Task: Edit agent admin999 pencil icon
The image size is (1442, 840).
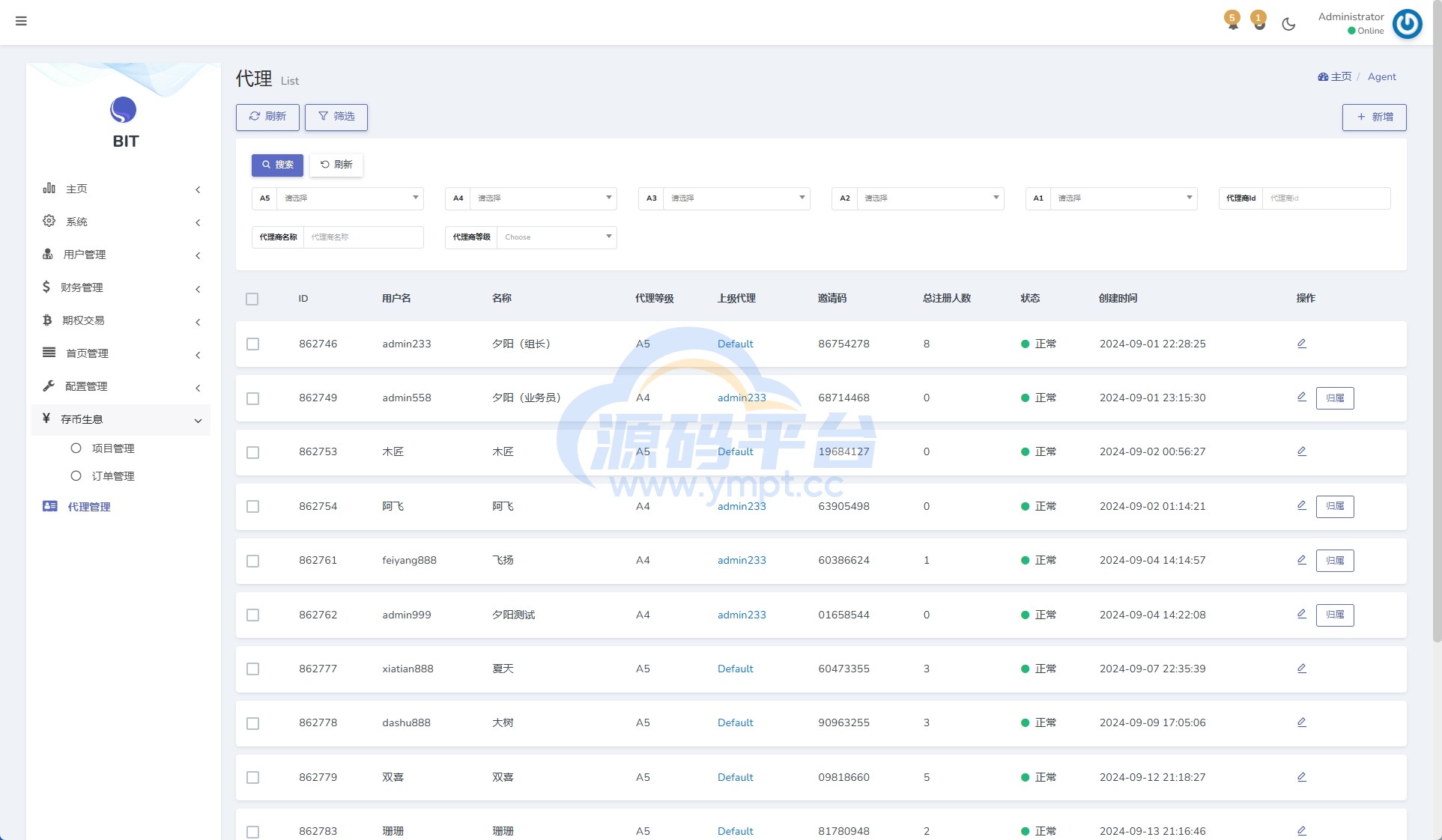Action: 1301,614
